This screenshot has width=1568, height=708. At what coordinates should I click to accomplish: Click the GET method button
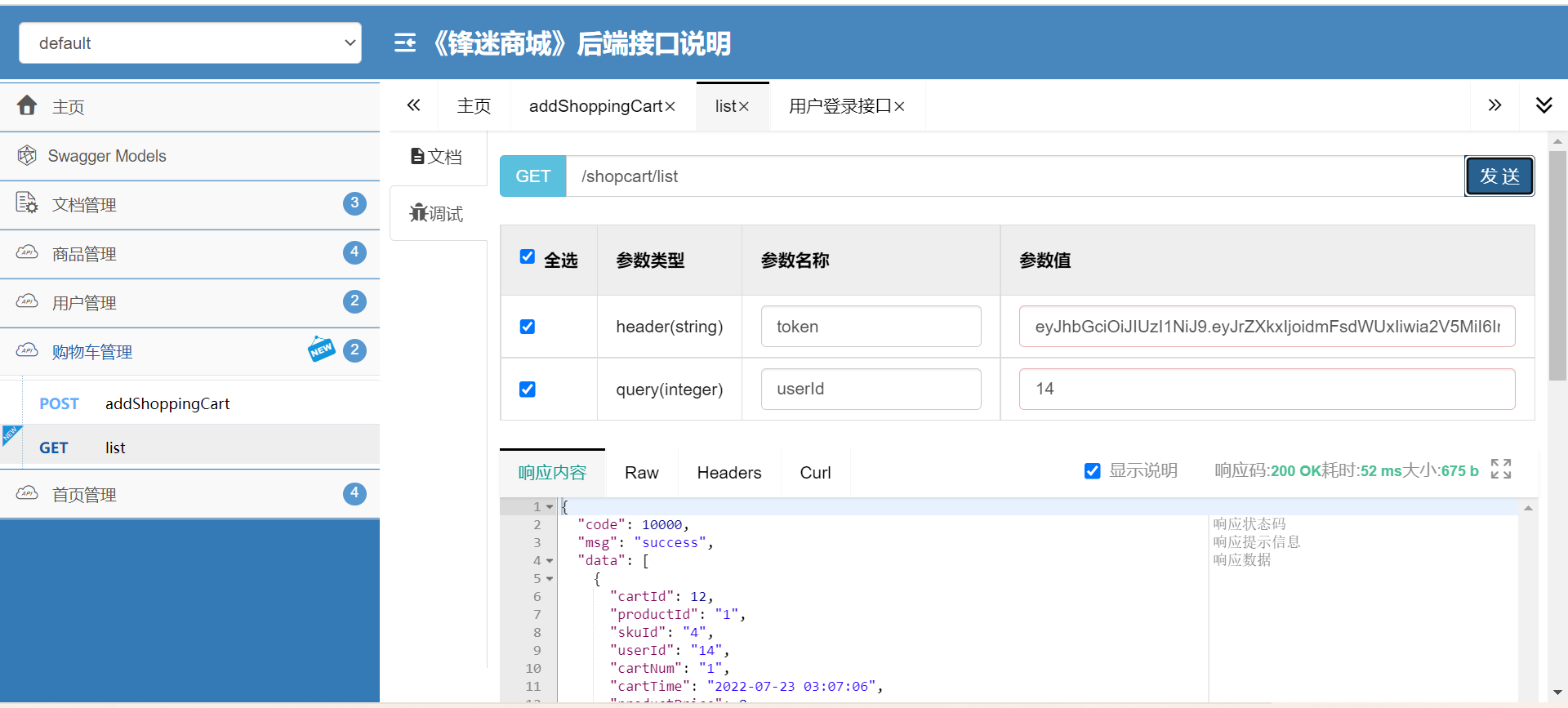(x=532, y=176)
